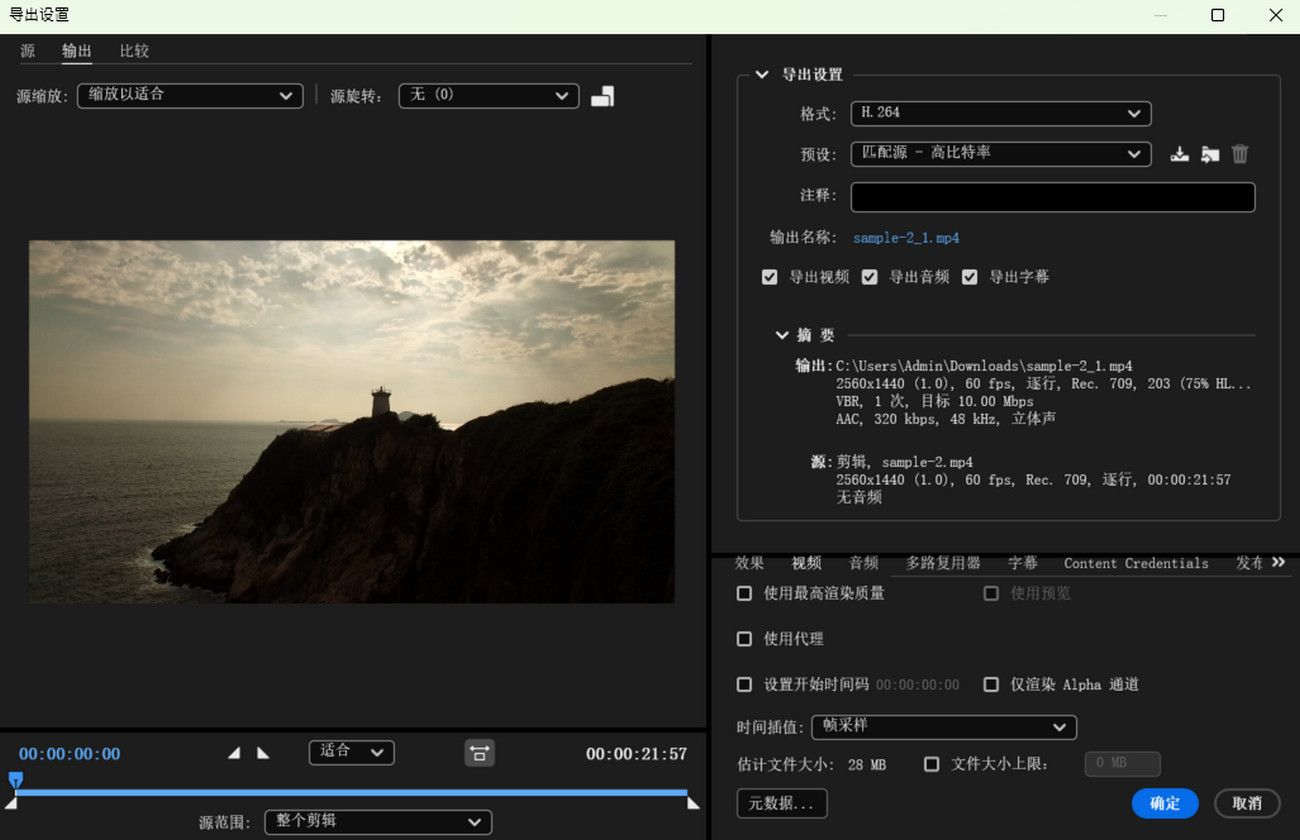Open the 源旋转 dropdown

coord(489,95)
